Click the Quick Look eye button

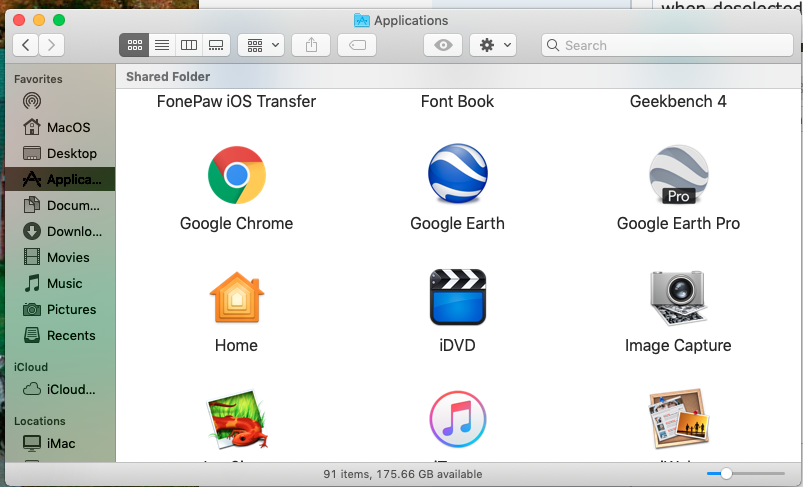[x=443, y=45]
